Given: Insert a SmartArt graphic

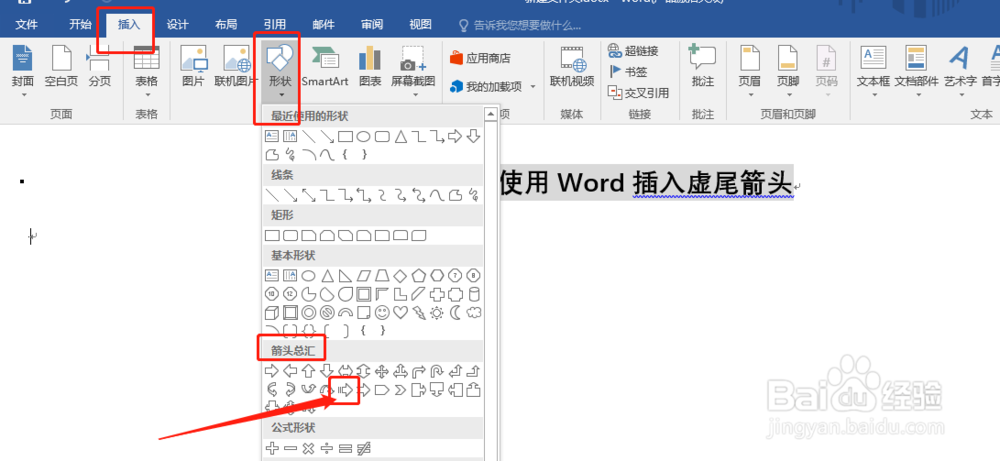Looking at the screenshot, I should (x=325, y=67).
